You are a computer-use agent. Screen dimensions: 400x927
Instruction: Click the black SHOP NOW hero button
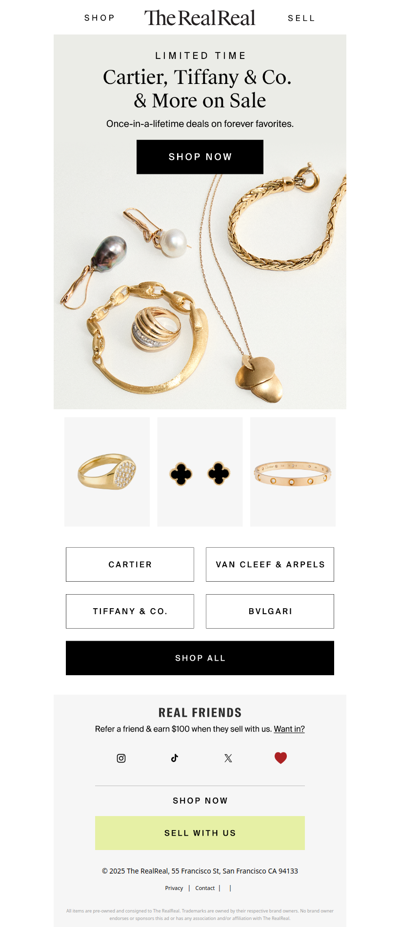point(200,157)
